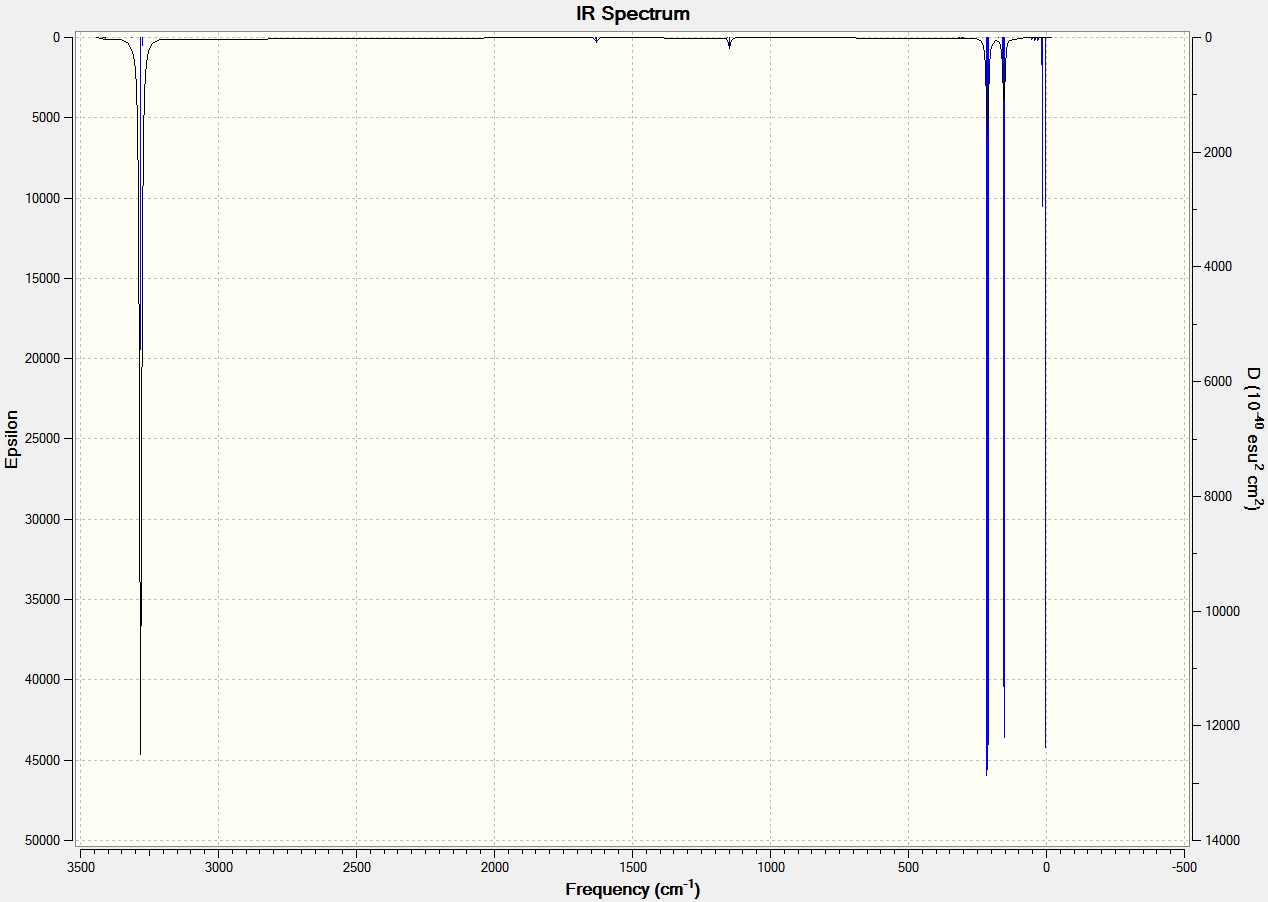The width and height of the screenshot is (1268, 902).
Task: Click the Frequency (cm-1) x-axis label
Action: (633, 888)
